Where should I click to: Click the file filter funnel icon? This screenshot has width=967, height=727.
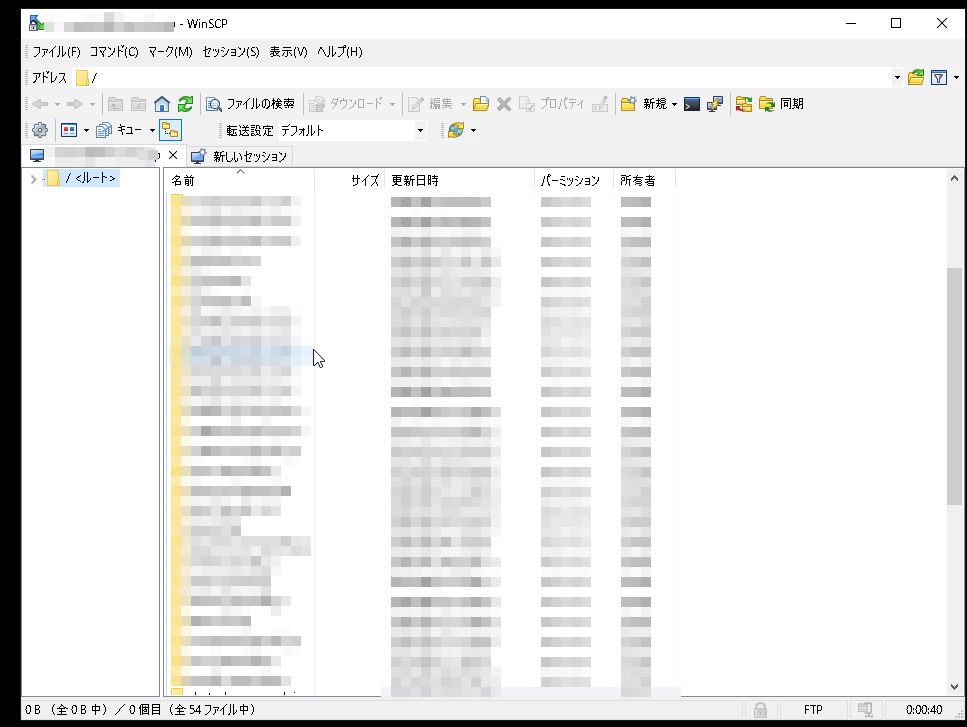(939, 78)
